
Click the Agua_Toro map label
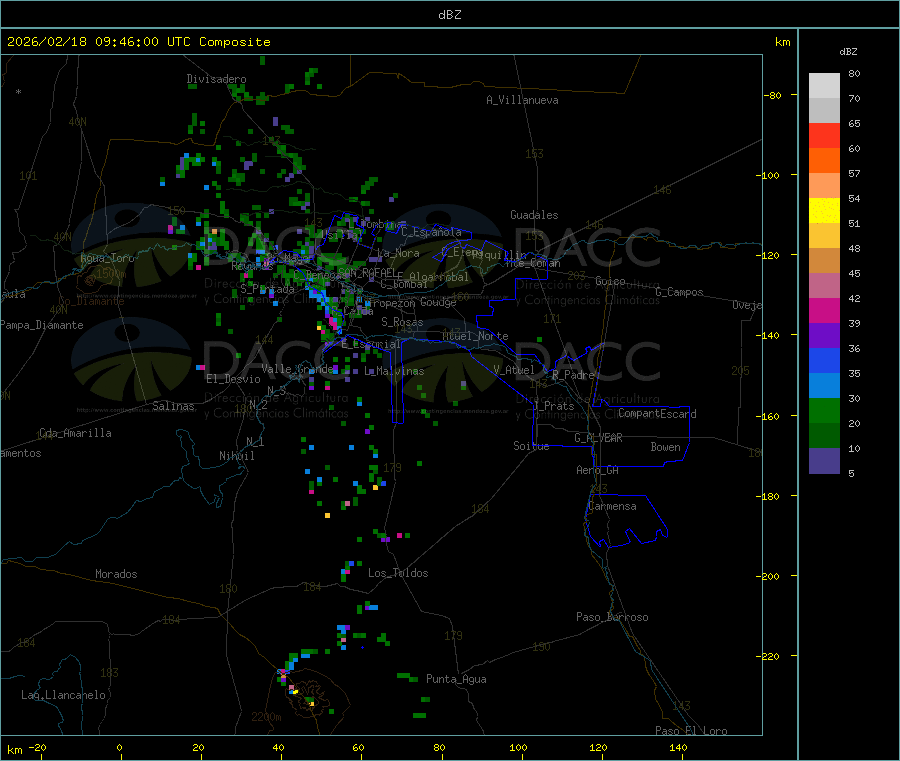tap(107, 258)
